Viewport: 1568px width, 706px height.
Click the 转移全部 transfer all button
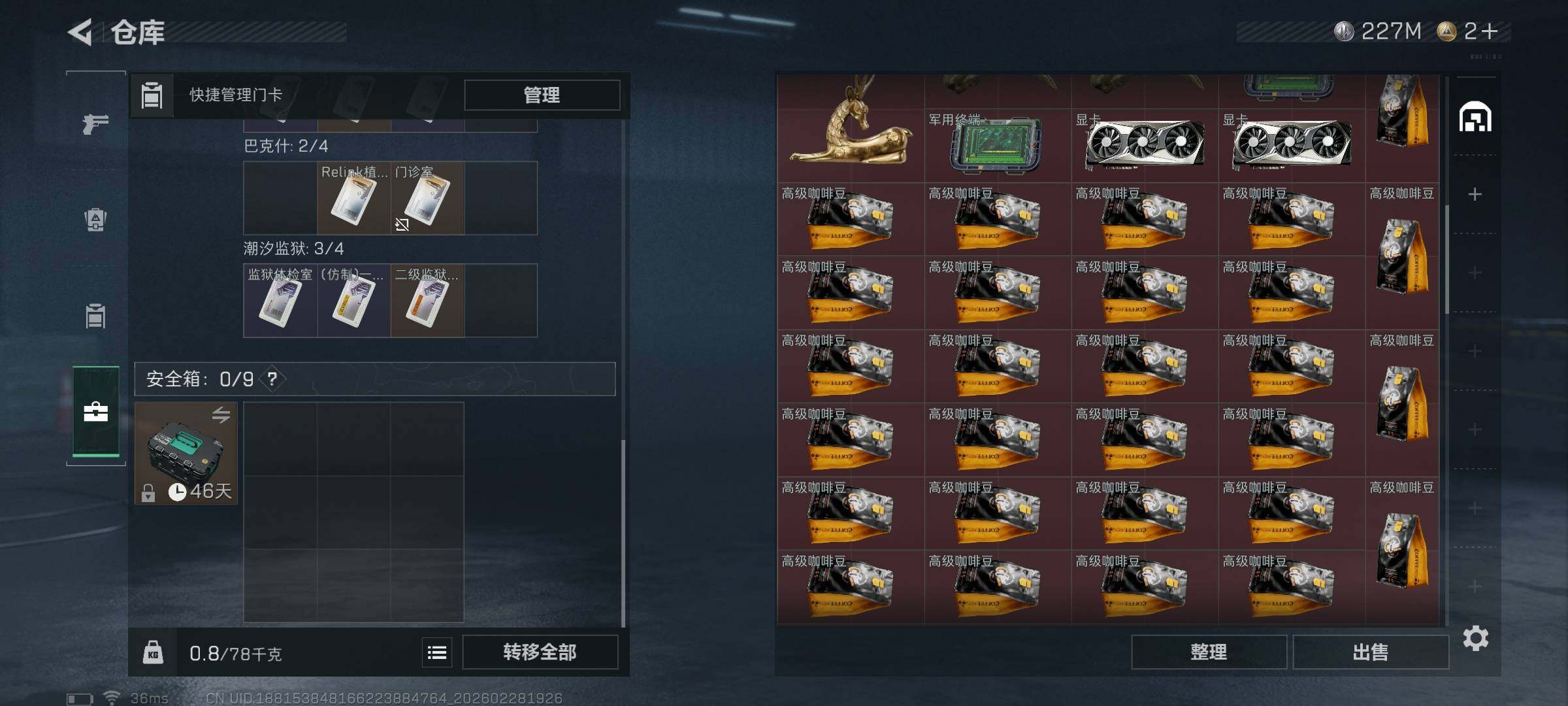click(540, 652)
